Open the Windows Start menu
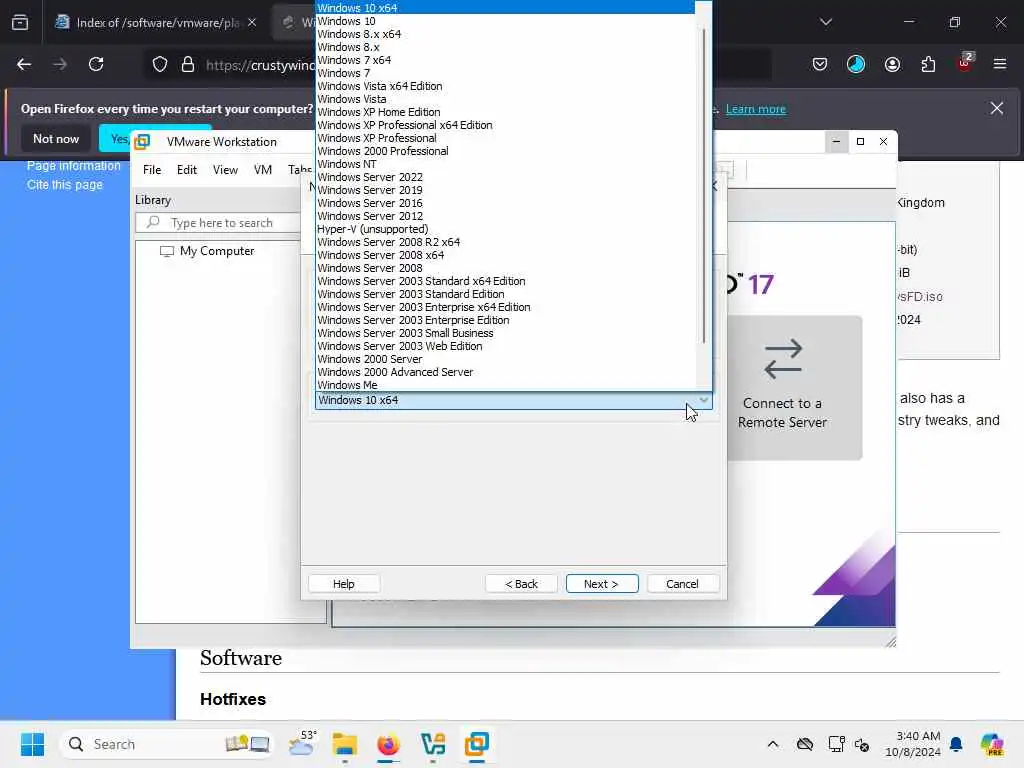Viewport: 1024px width, 768px height. point(32,744)
